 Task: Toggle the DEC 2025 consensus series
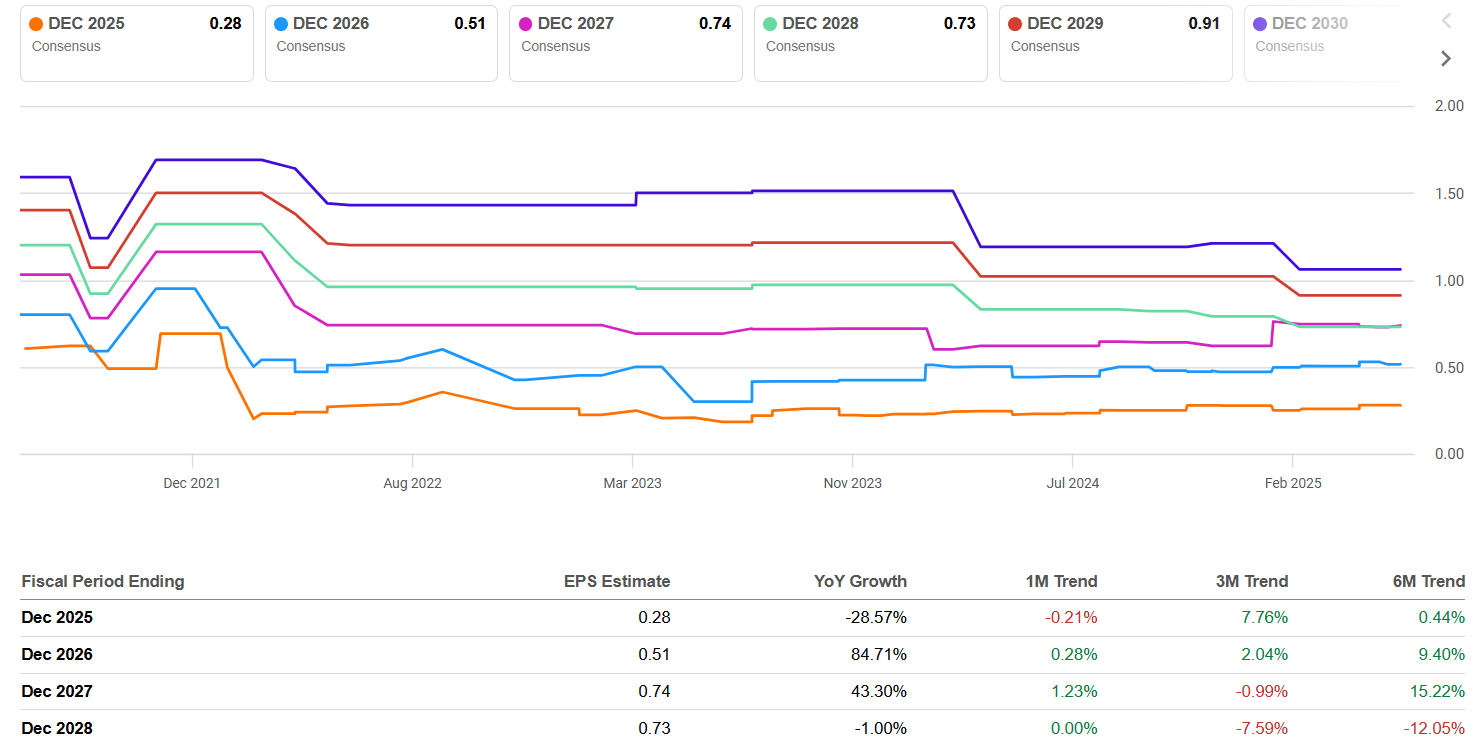coord(136,43)
